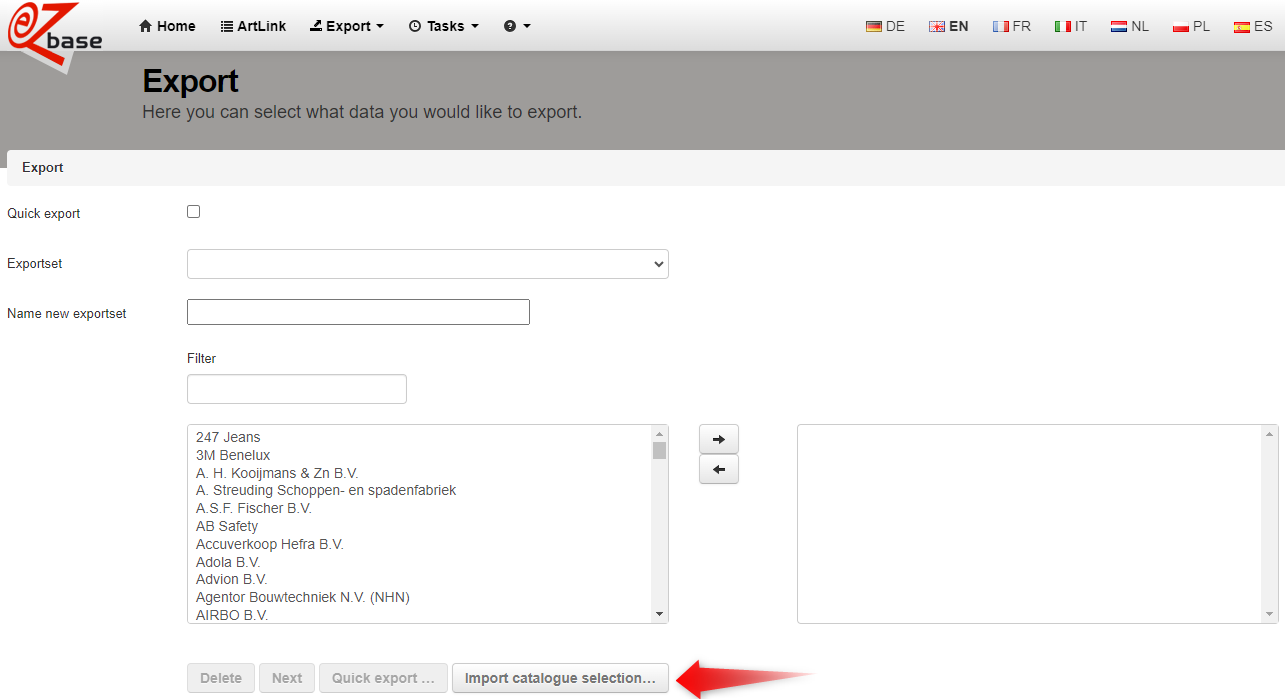
Task: Move selection right with arrow button
Action: pos(718,439)
